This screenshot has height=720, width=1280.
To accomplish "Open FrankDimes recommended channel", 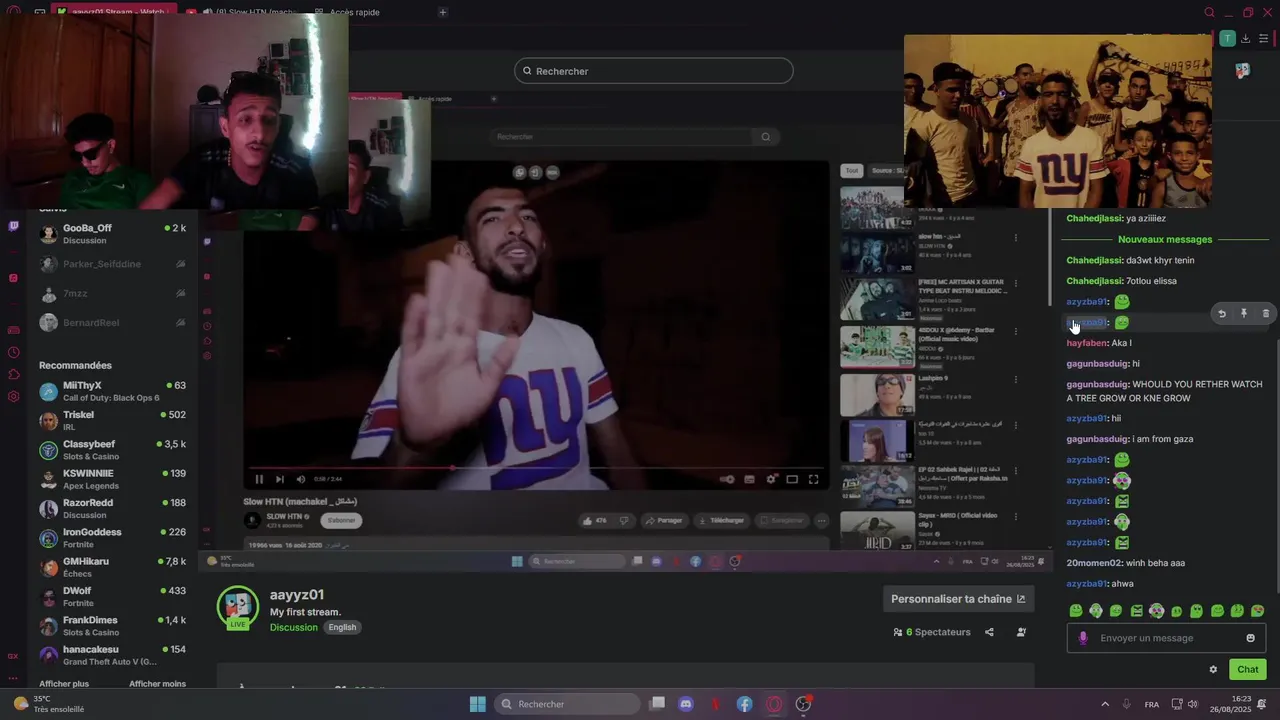I will pos(112,626).
